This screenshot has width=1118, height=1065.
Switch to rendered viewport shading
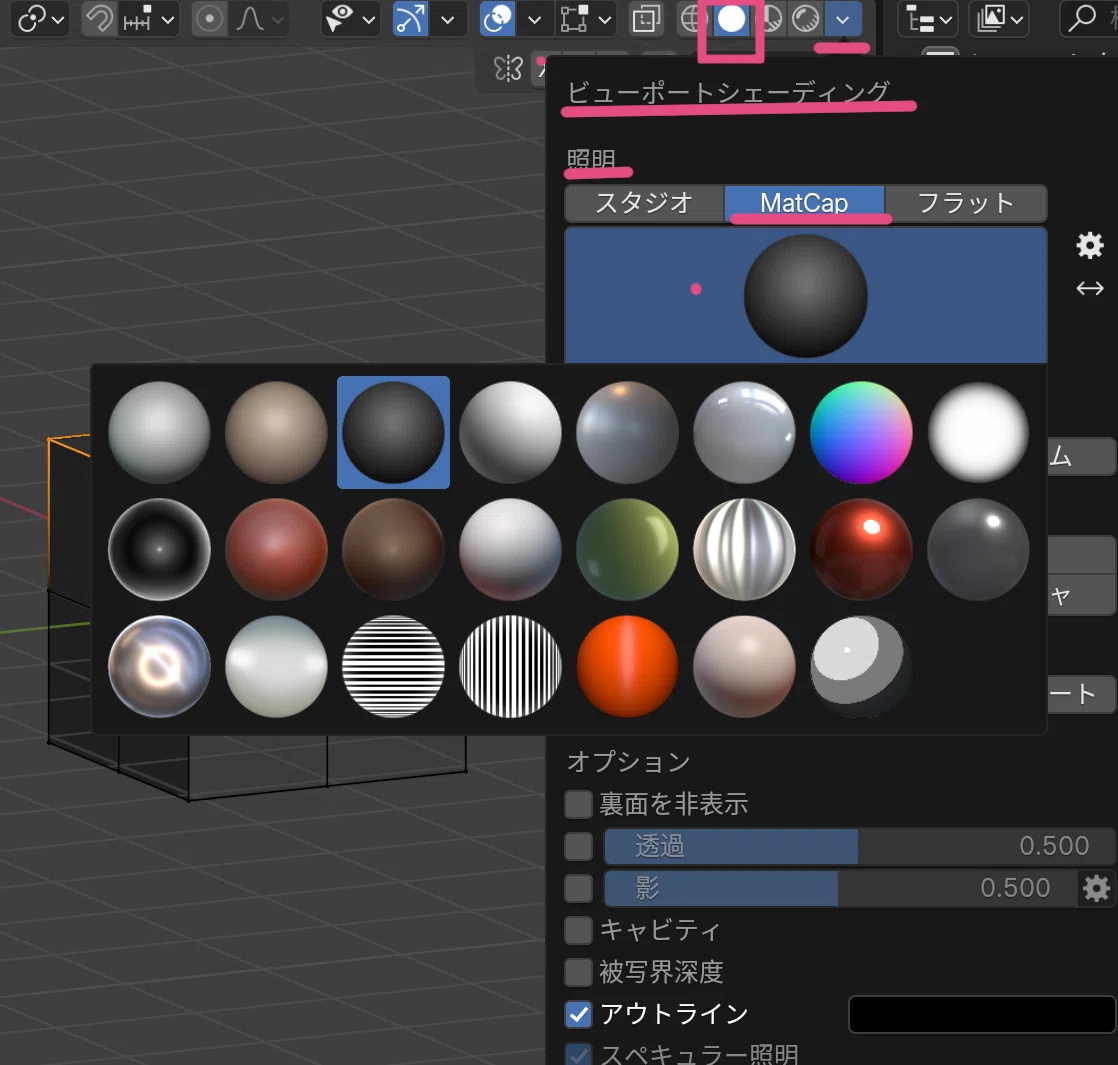806,19
